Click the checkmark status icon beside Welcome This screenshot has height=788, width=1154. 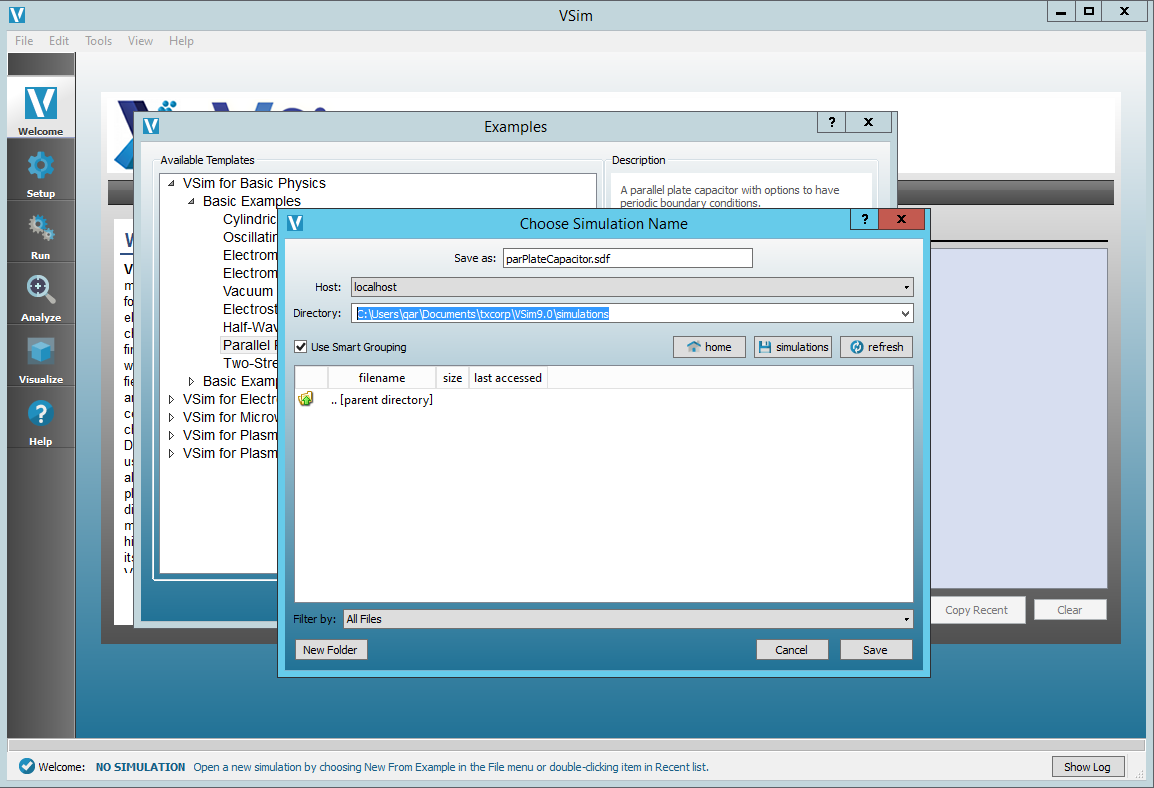tap(26, 766)
